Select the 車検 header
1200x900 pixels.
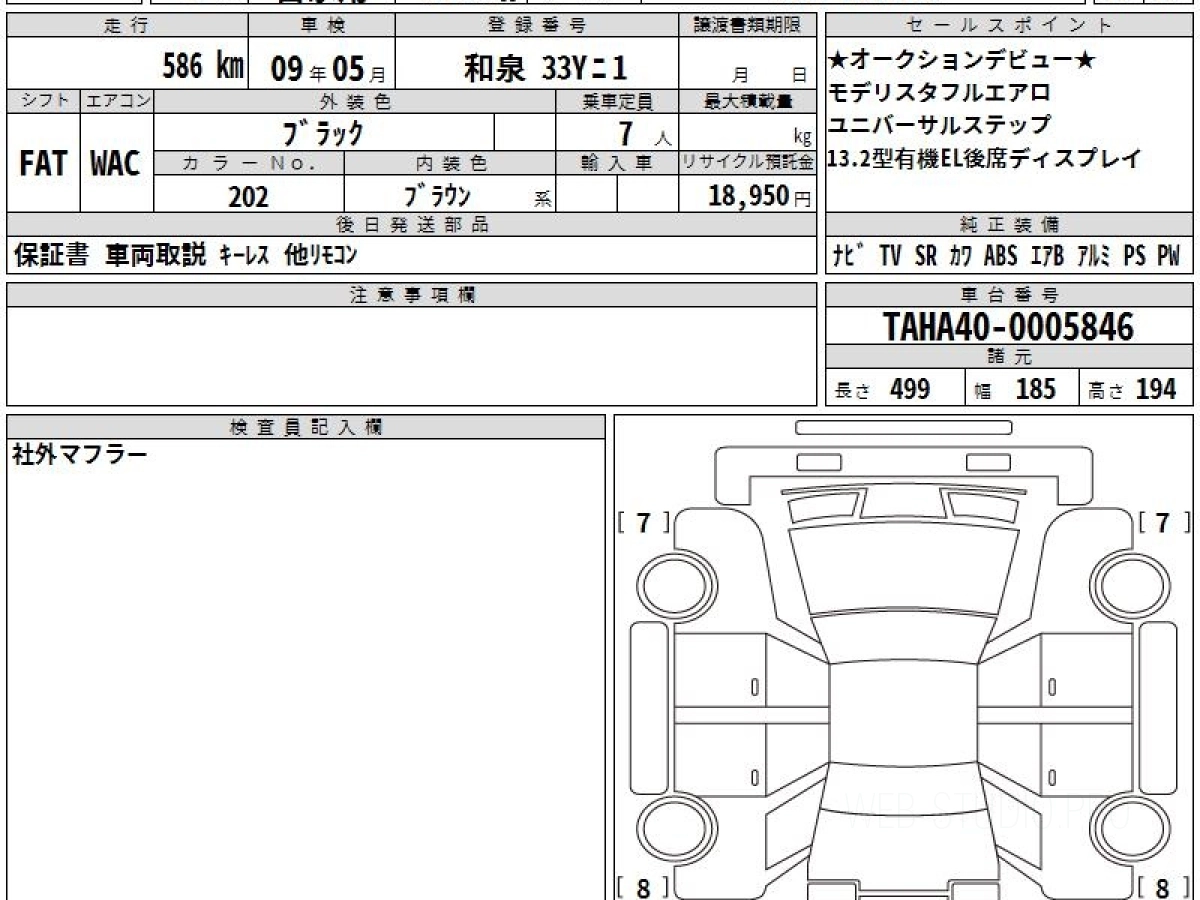pyautogui.click(x=322, y=27)
